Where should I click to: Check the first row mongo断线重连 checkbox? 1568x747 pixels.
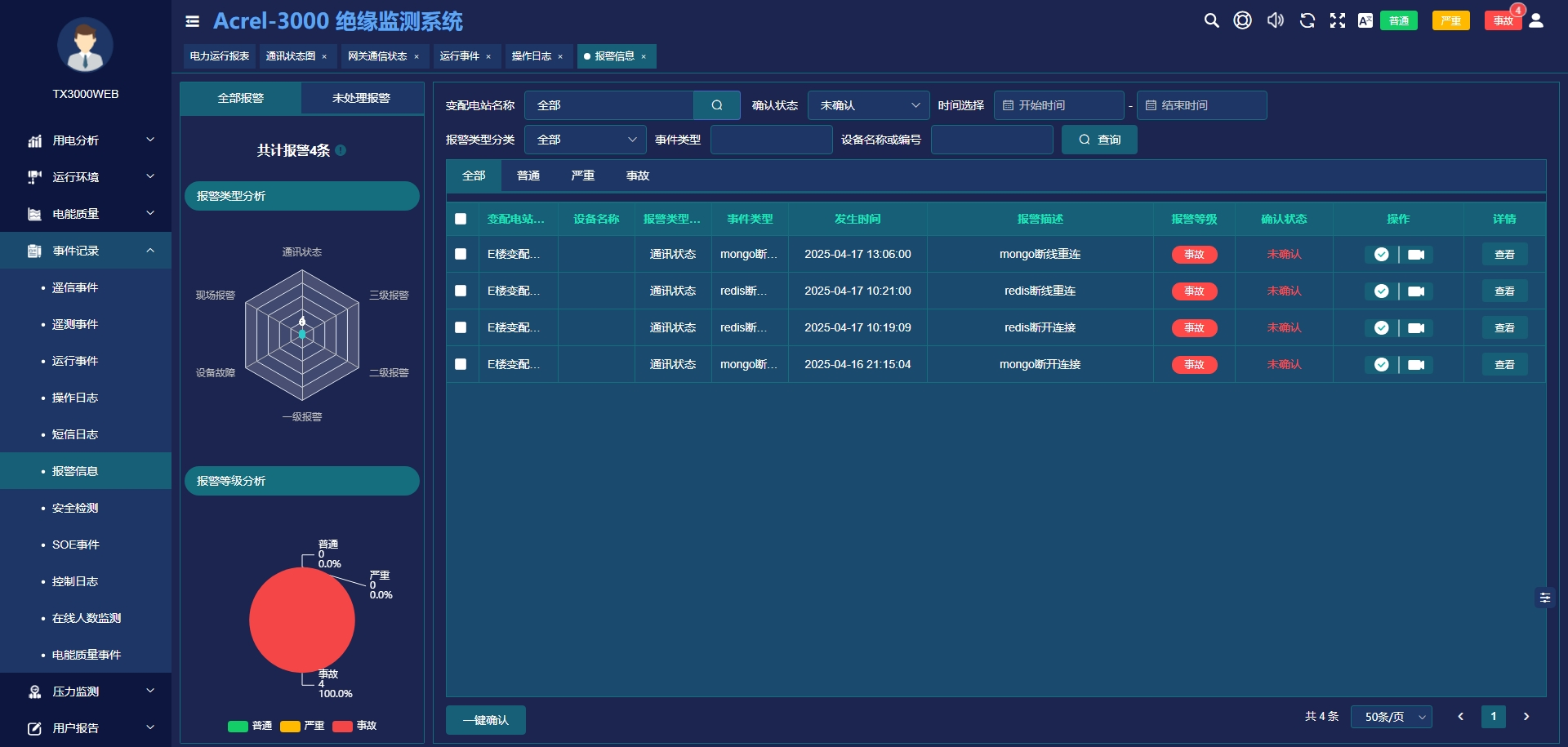point(461,255)
